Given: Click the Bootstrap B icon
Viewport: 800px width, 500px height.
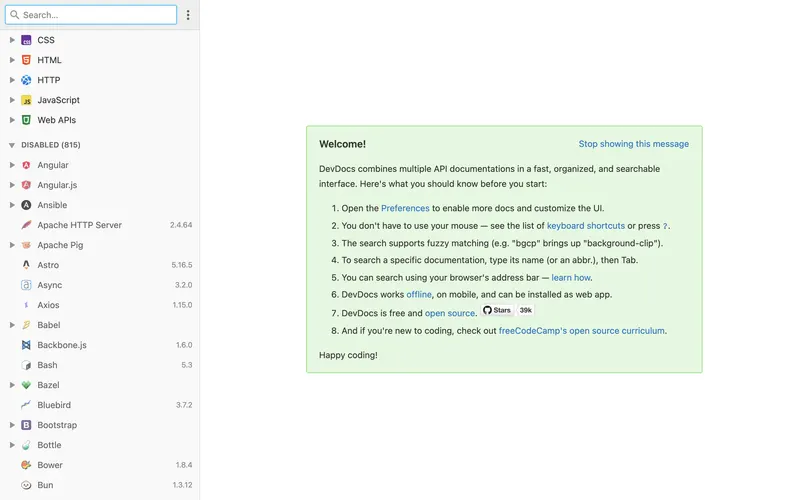Looking at the screenshot, I should click(26, 425).
